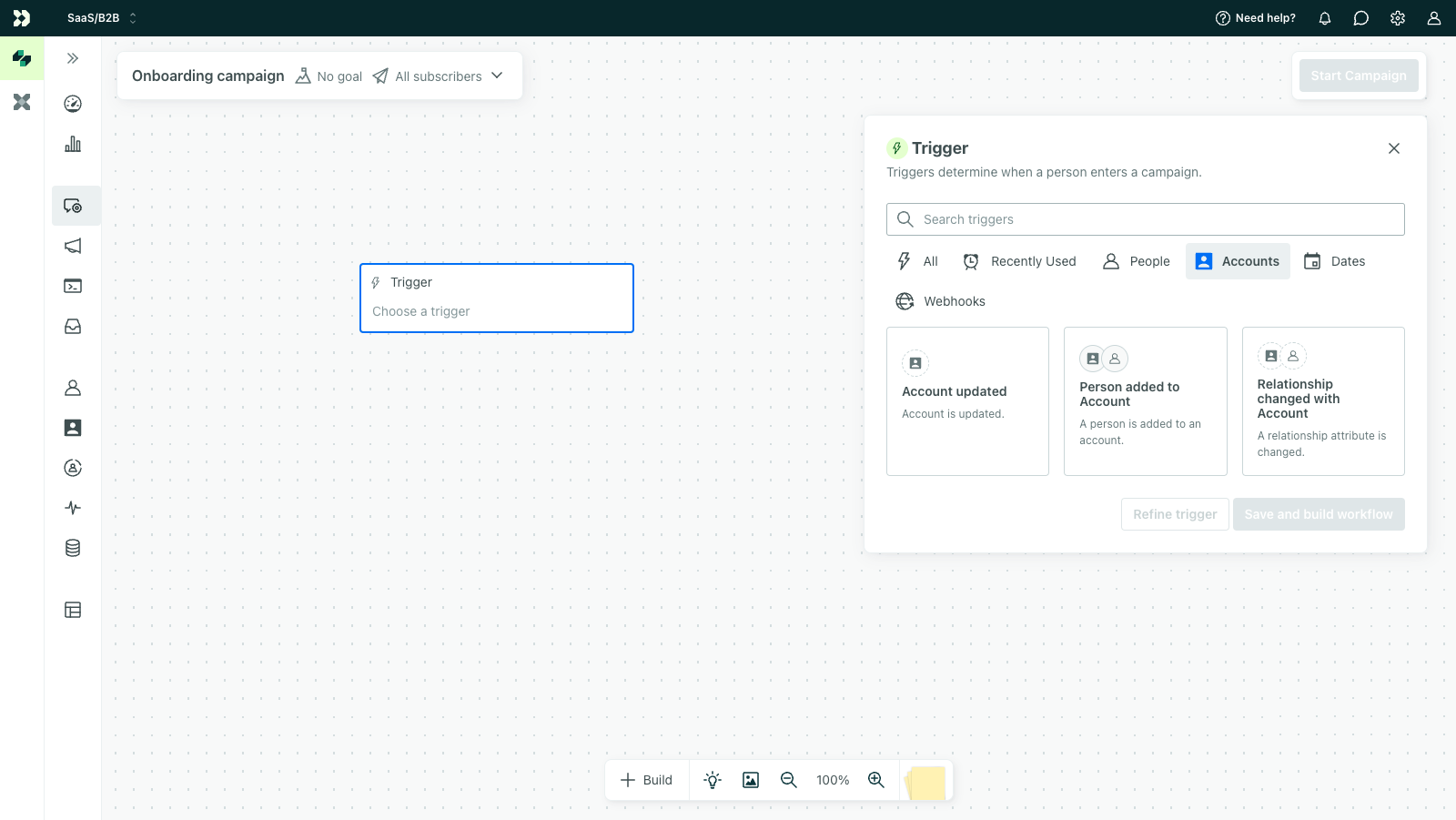Open the Campaigns sidebar icon
The width and height of the screenshot is (1456, 820).
[75, 206]
